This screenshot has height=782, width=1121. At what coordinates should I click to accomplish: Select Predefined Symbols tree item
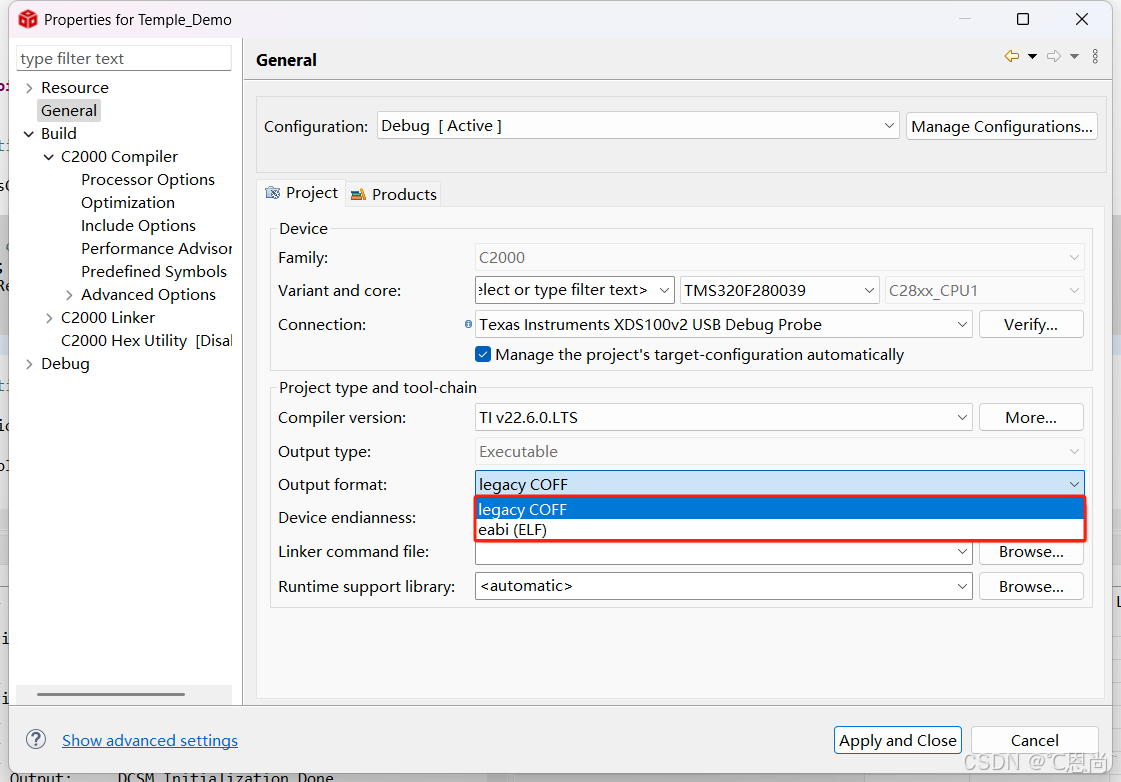154,272
